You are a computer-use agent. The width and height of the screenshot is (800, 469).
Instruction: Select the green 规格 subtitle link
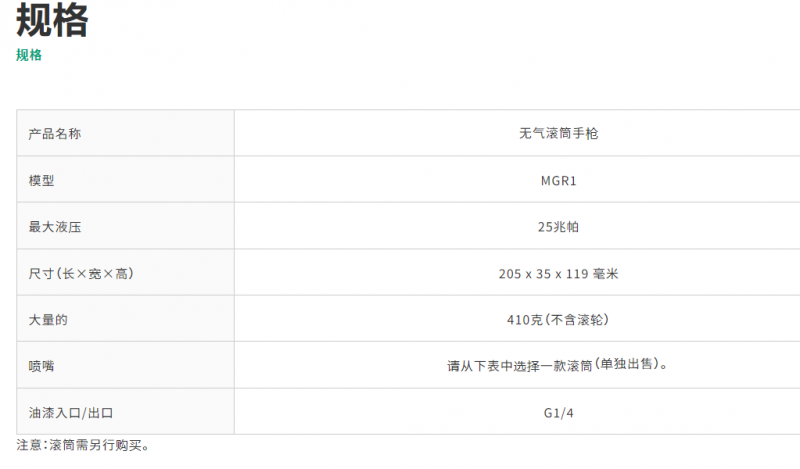29,55
